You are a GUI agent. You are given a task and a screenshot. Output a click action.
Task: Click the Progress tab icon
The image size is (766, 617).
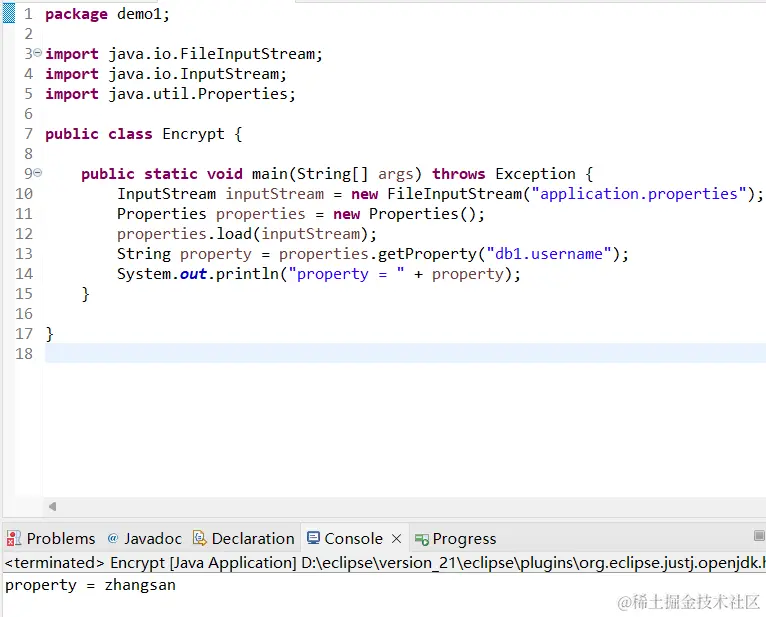click(x=422, y=539)
